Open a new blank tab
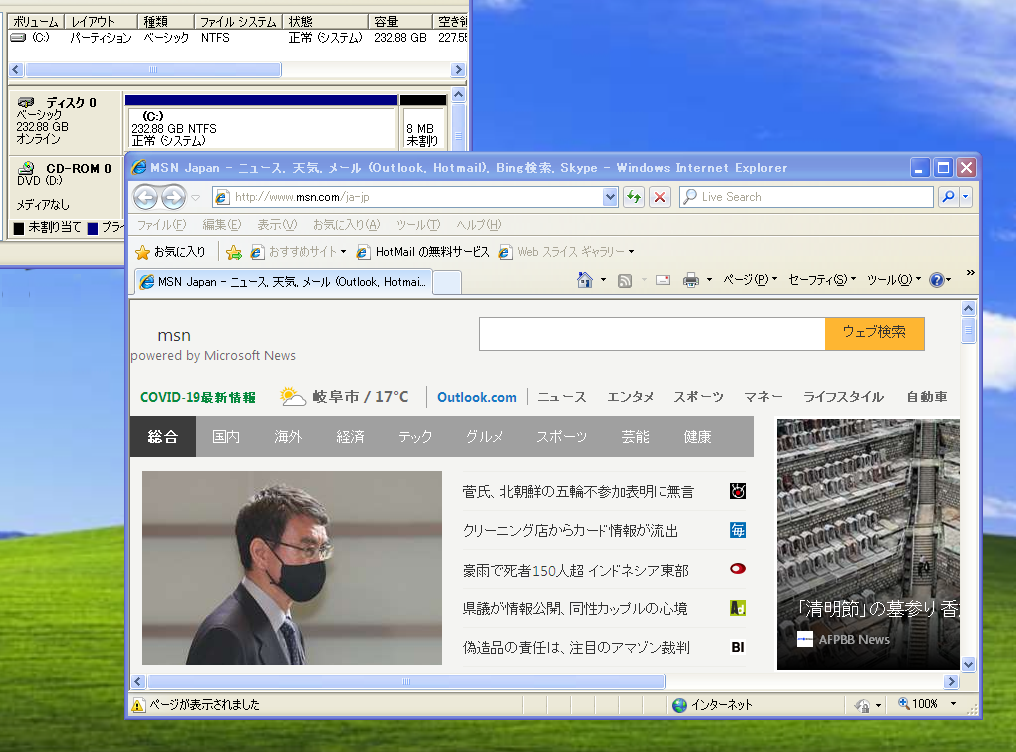The height and width of the screenshot is (752, 1016). [446, 282]
